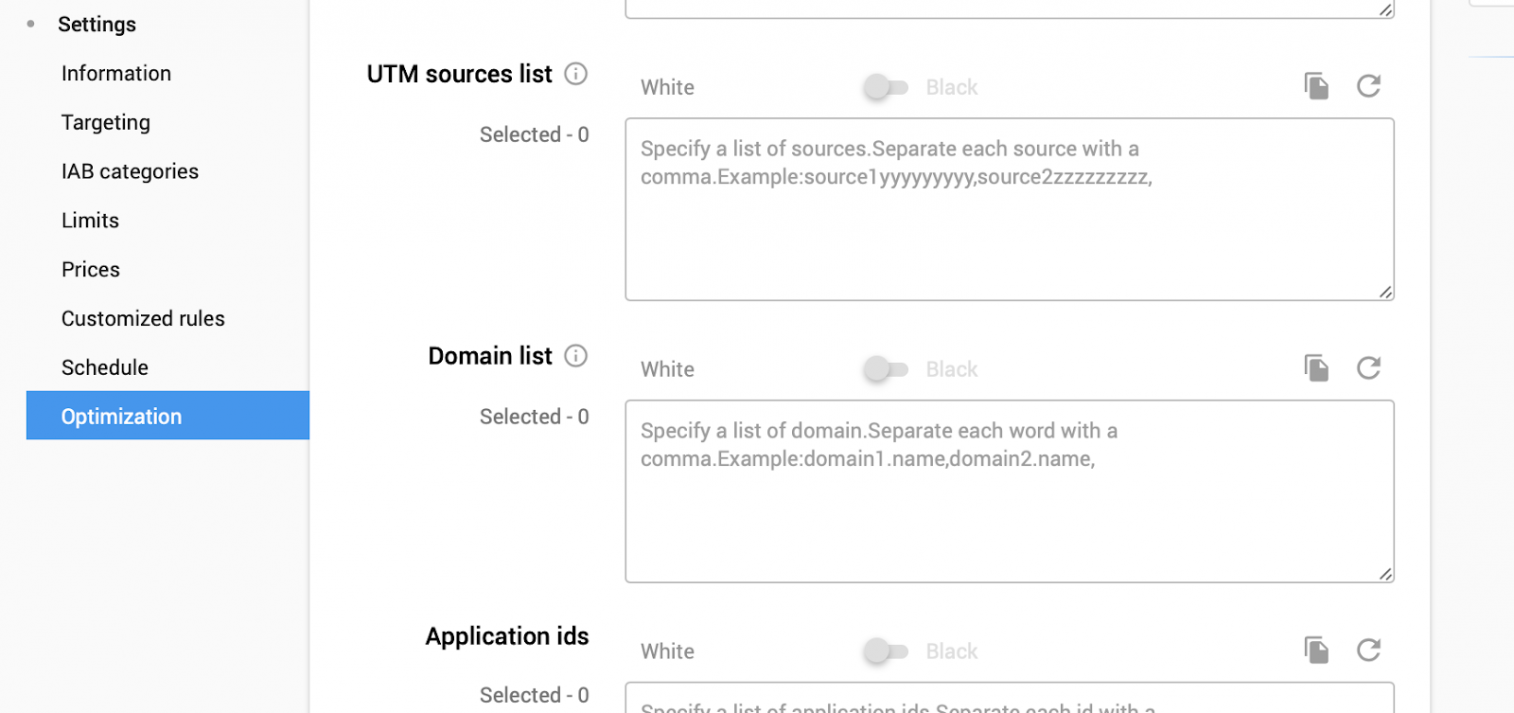The image size is (1514, 713).
Task: Open the Prices settings page
Action: (91, 269)
